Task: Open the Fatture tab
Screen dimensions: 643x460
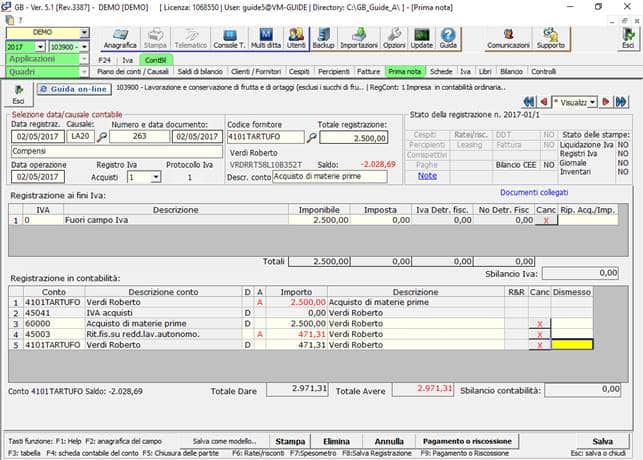Action: click(x=369, y=72)
